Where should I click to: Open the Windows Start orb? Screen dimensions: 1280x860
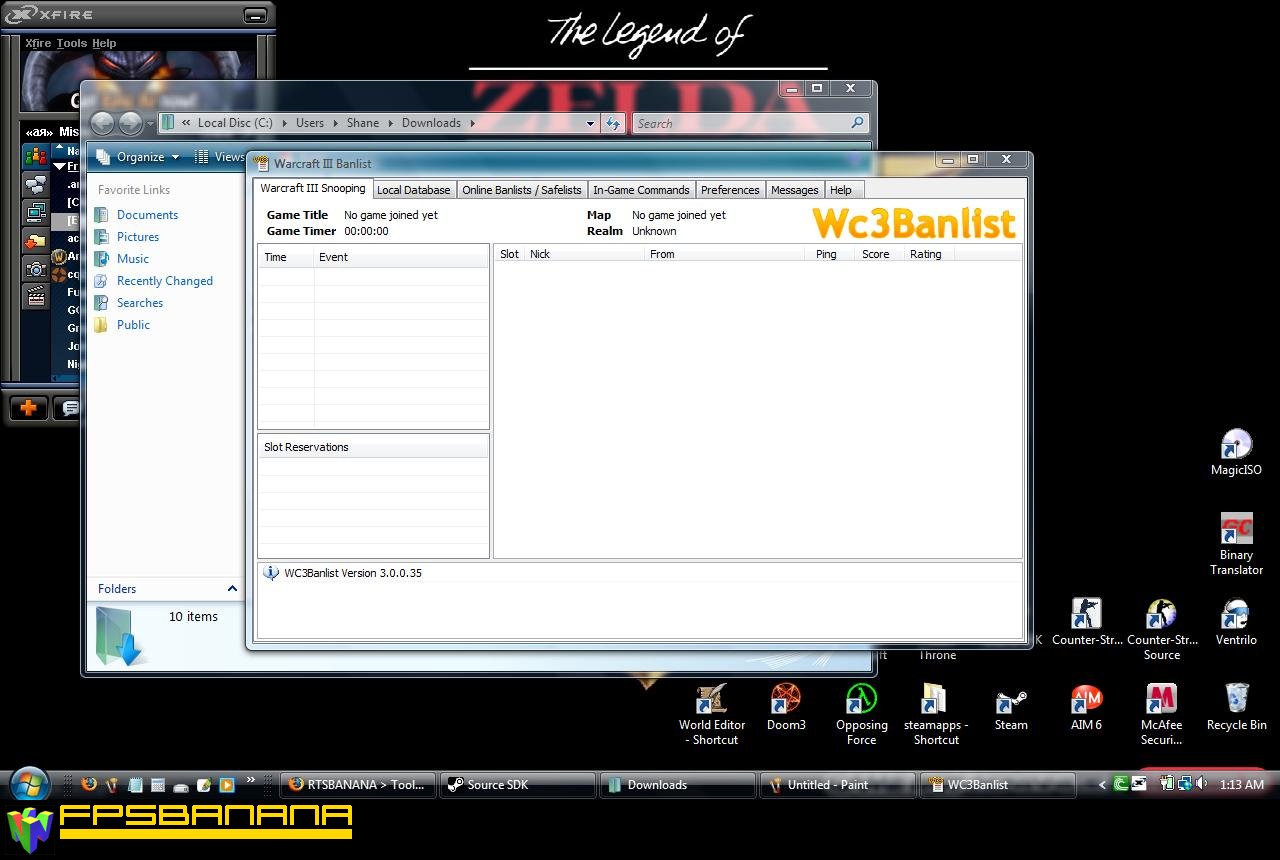[29, 785]
